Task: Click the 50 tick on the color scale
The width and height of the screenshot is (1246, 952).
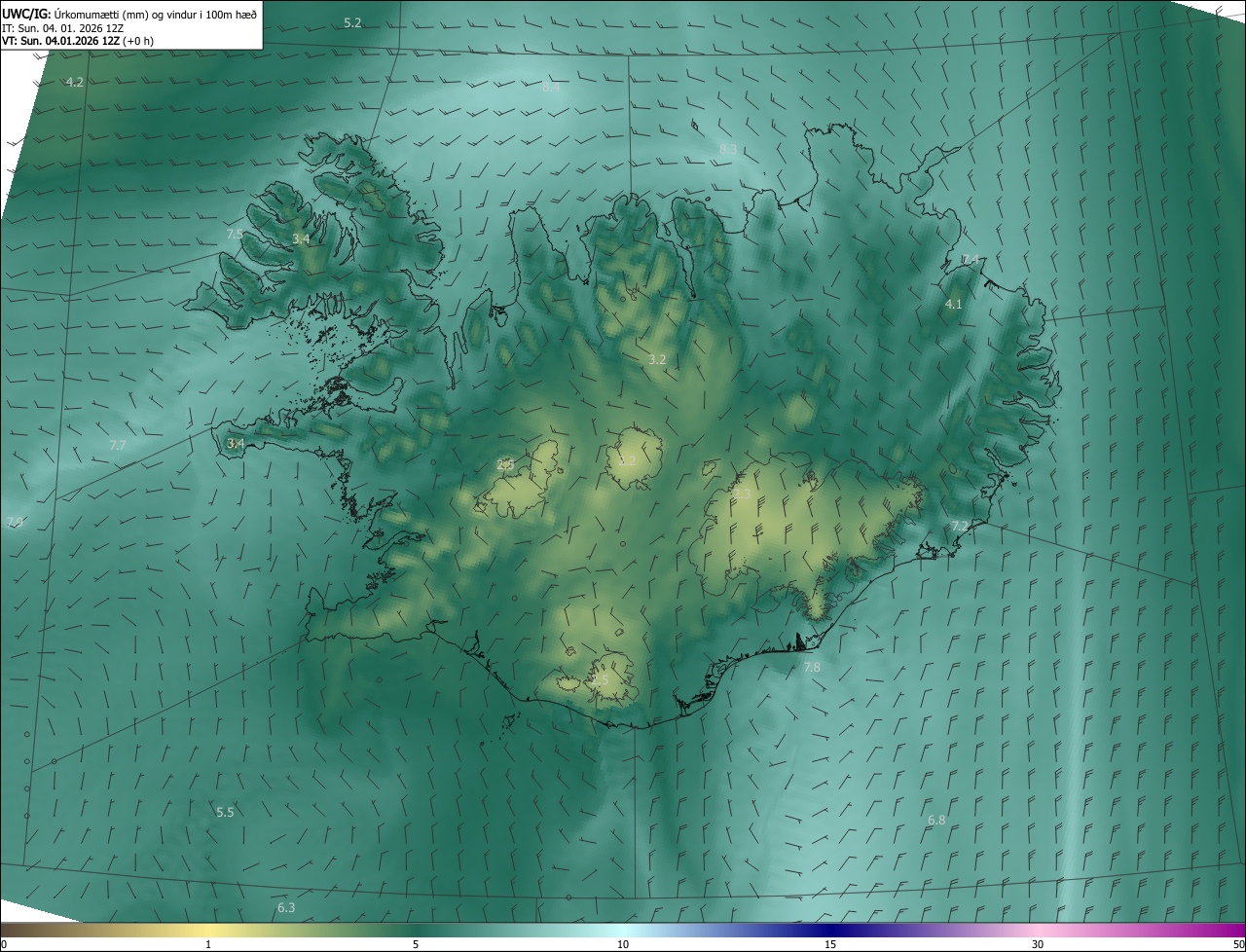Action: 1238,945
